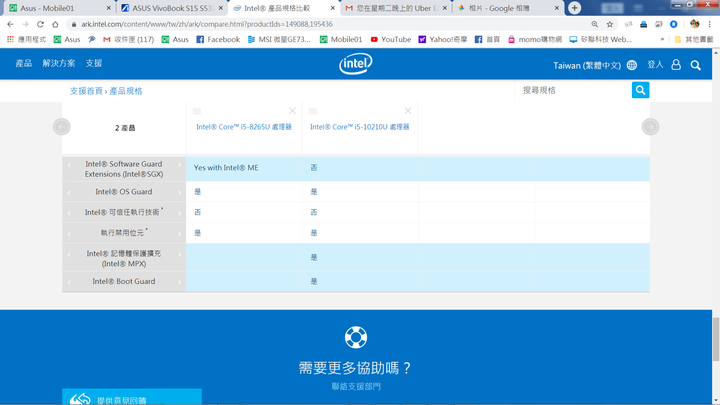Expand Intel Software Guard Extensions row right chevron
The image size is (720, 405).
tap(180, 164)
